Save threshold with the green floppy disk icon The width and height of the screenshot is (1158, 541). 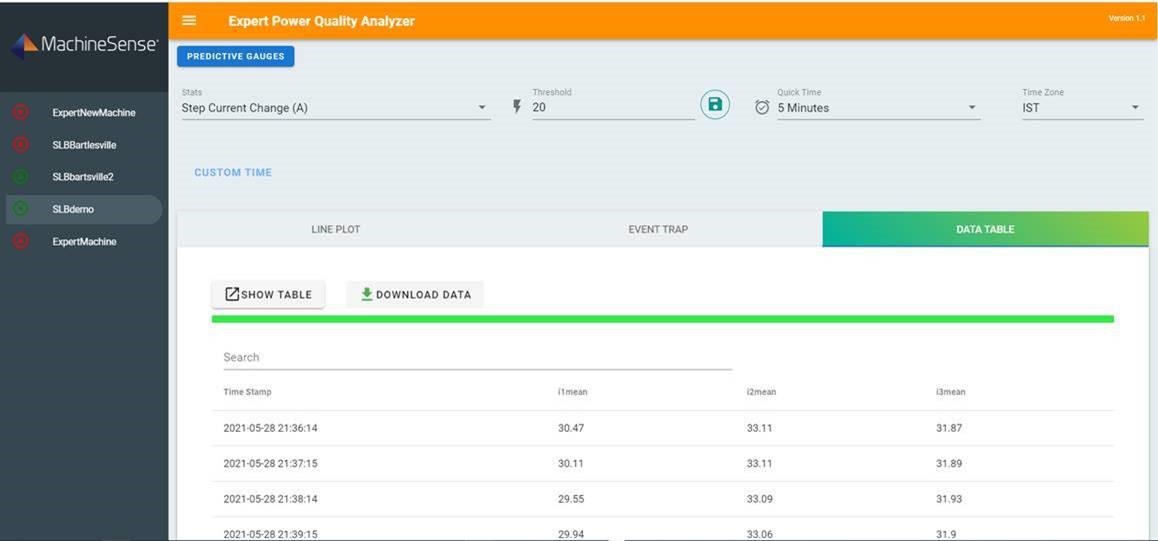715,105
